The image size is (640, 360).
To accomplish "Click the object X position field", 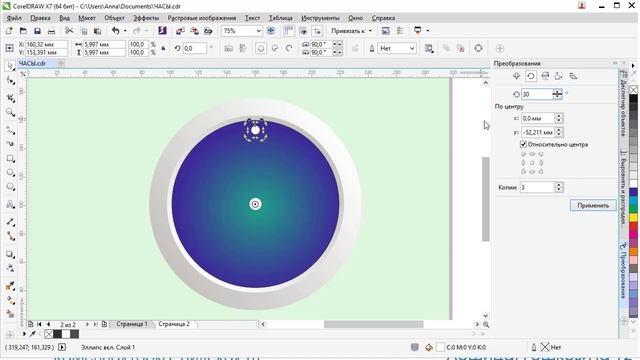I will point(46,44).
